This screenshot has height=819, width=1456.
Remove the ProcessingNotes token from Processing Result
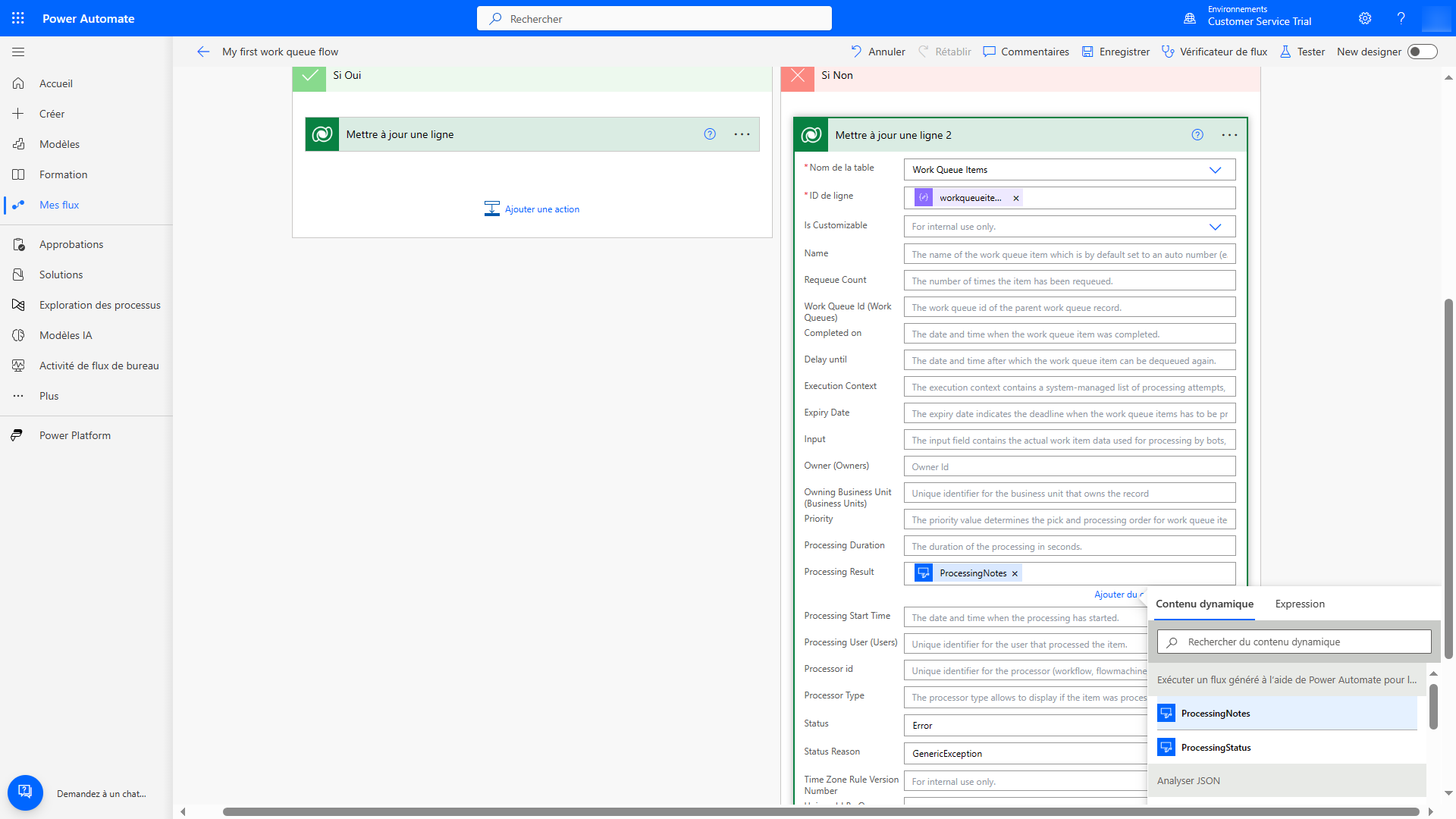click(x=1015, y=573)
